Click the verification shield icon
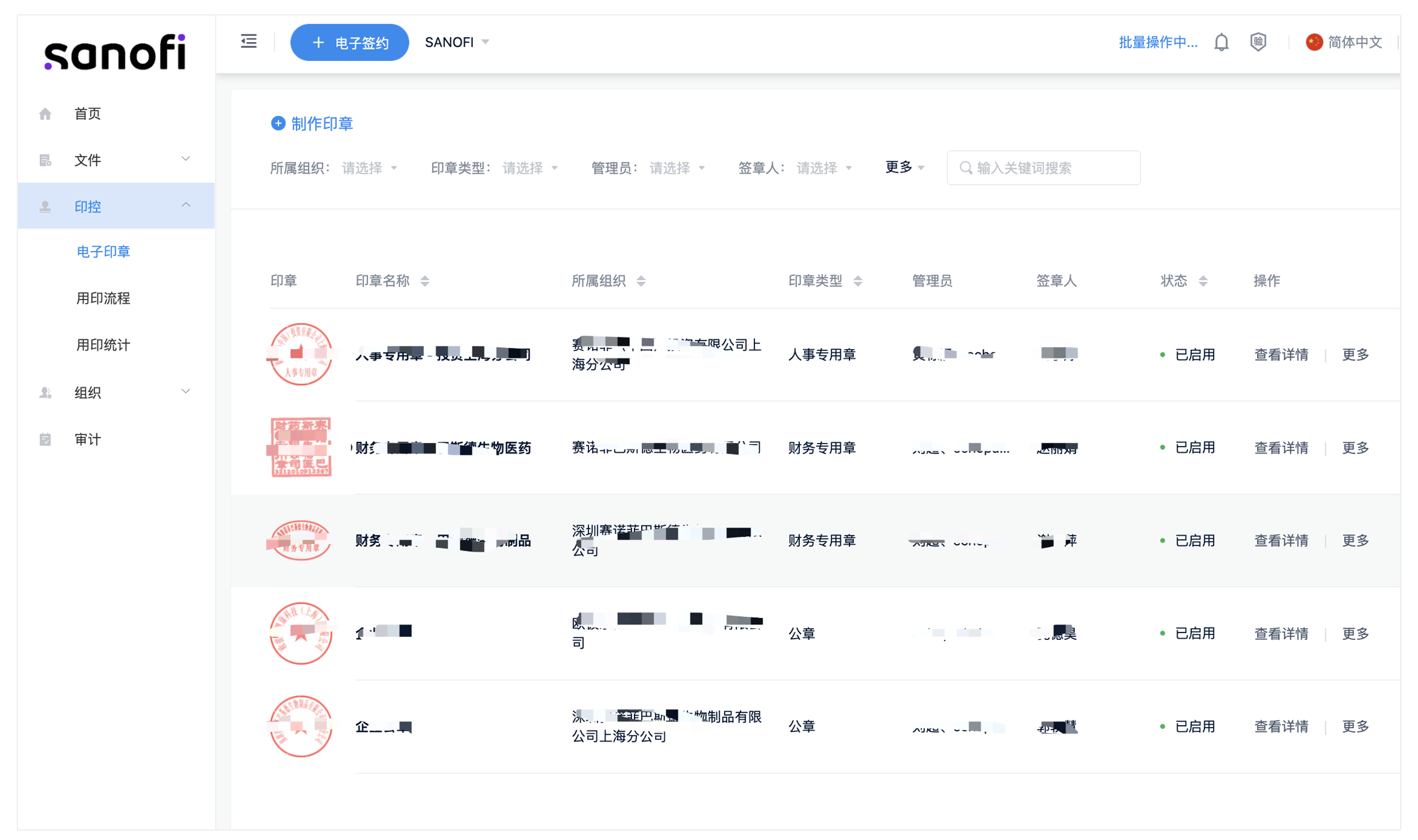1418x840 pixels. [1258, 42]
